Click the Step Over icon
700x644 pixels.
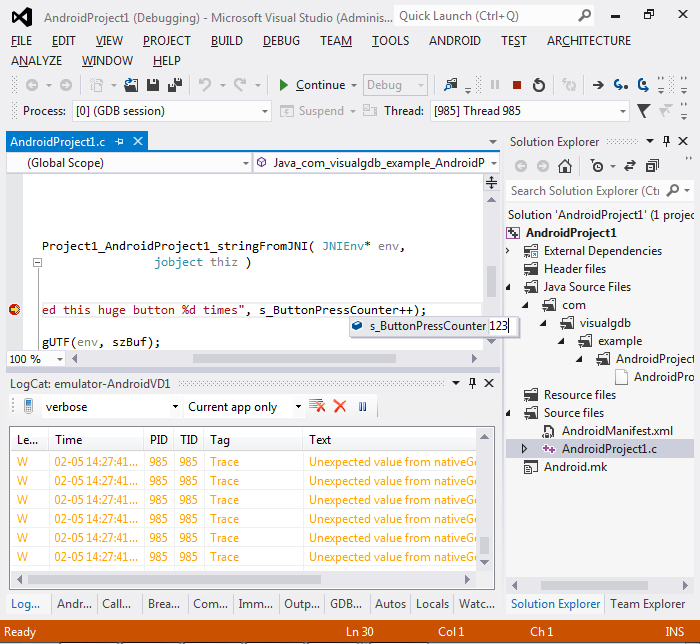pos(643,85)
